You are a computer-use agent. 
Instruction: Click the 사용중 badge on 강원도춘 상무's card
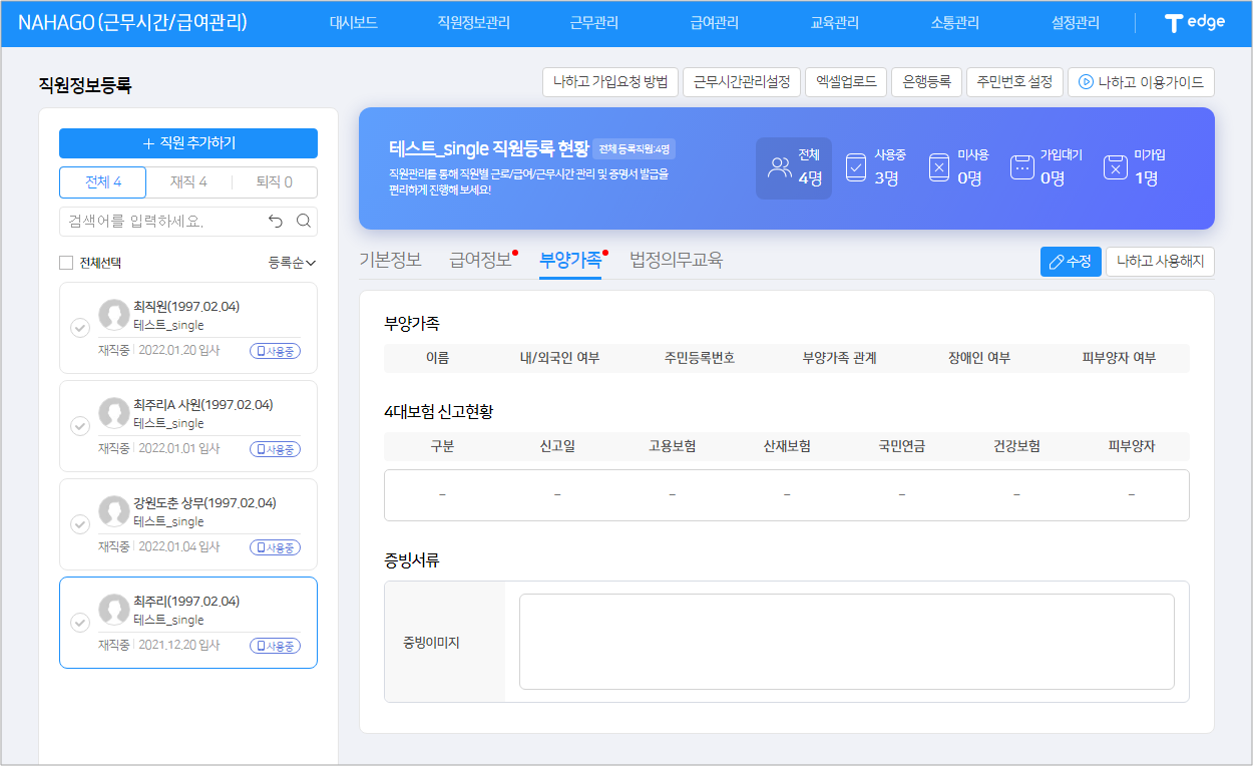pyautogui.click(x=275, y=547)
